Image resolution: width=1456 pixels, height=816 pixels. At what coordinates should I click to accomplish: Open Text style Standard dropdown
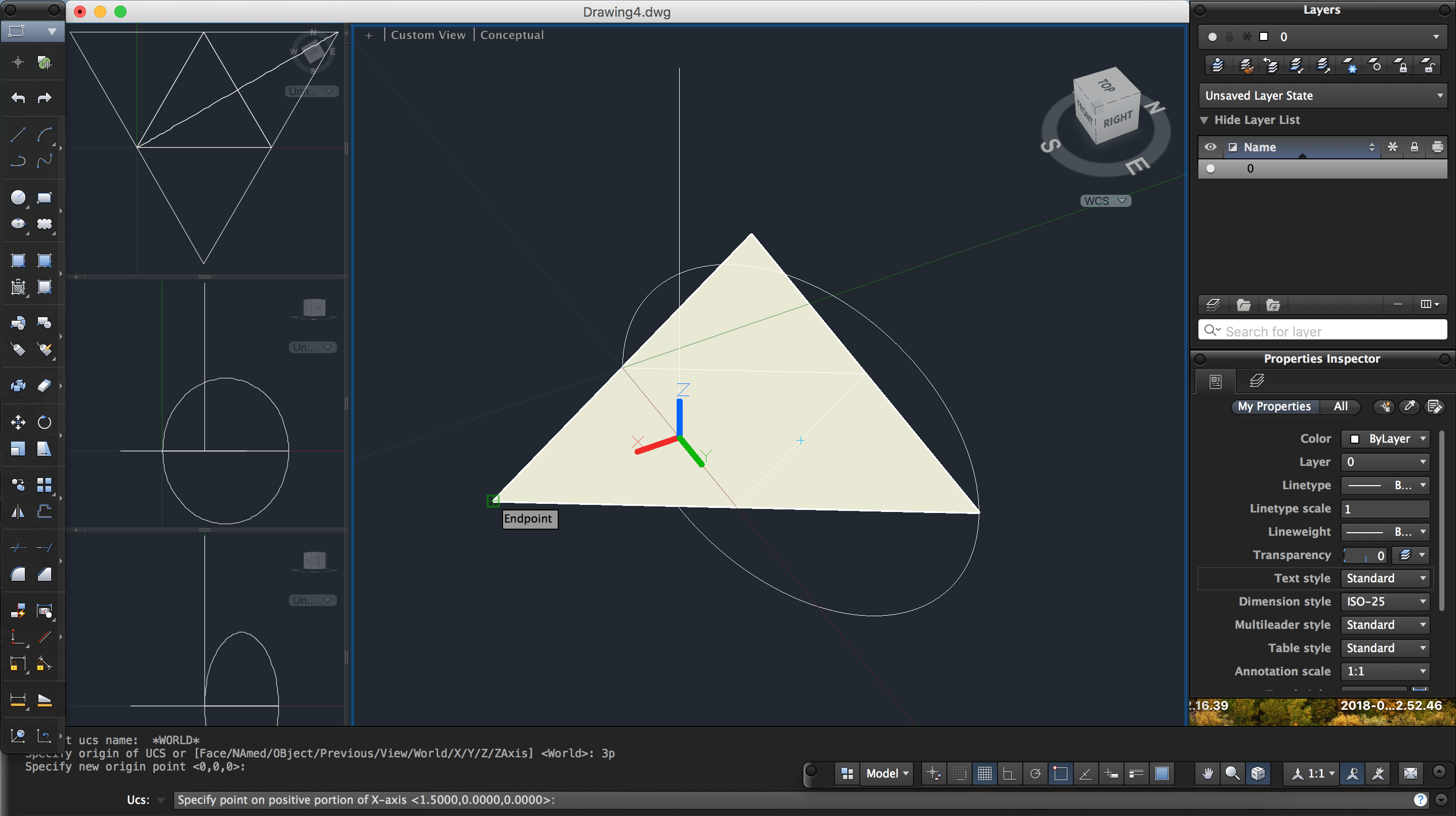point(1386,578)
